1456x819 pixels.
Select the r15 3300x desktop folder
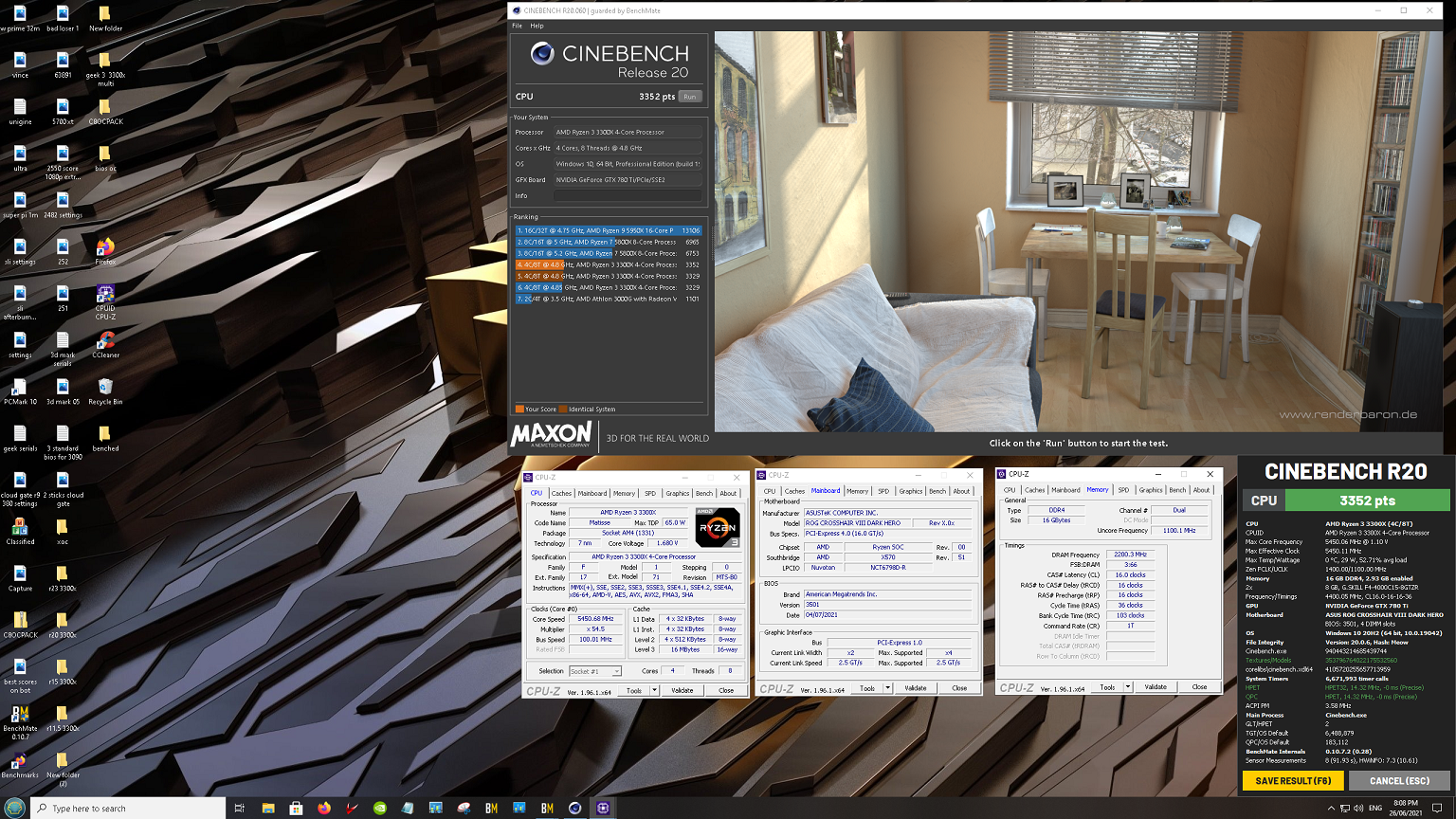[63, 671]
